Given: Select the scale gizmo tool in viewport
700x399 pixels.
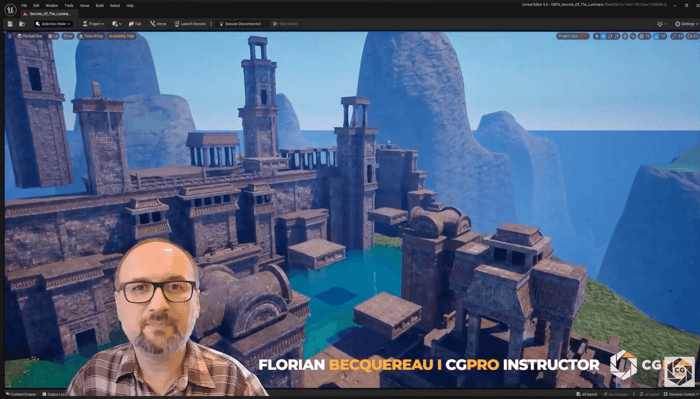Looking at the screenshot, I should pos(617,36).
